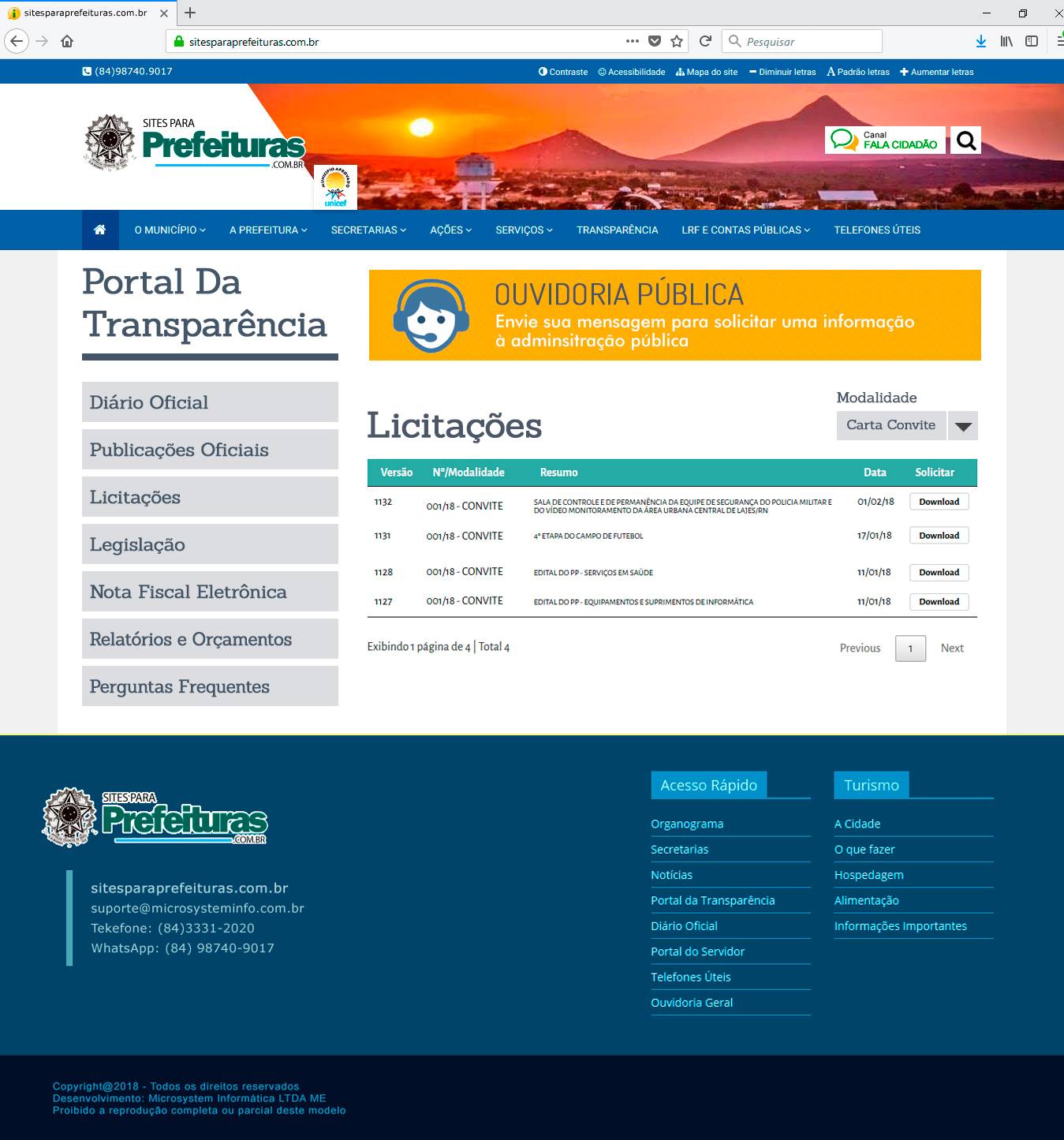This screenshot has width=1064, height=1140.
Task: Open the site search magnifier icon
Action: pos(965,140)
